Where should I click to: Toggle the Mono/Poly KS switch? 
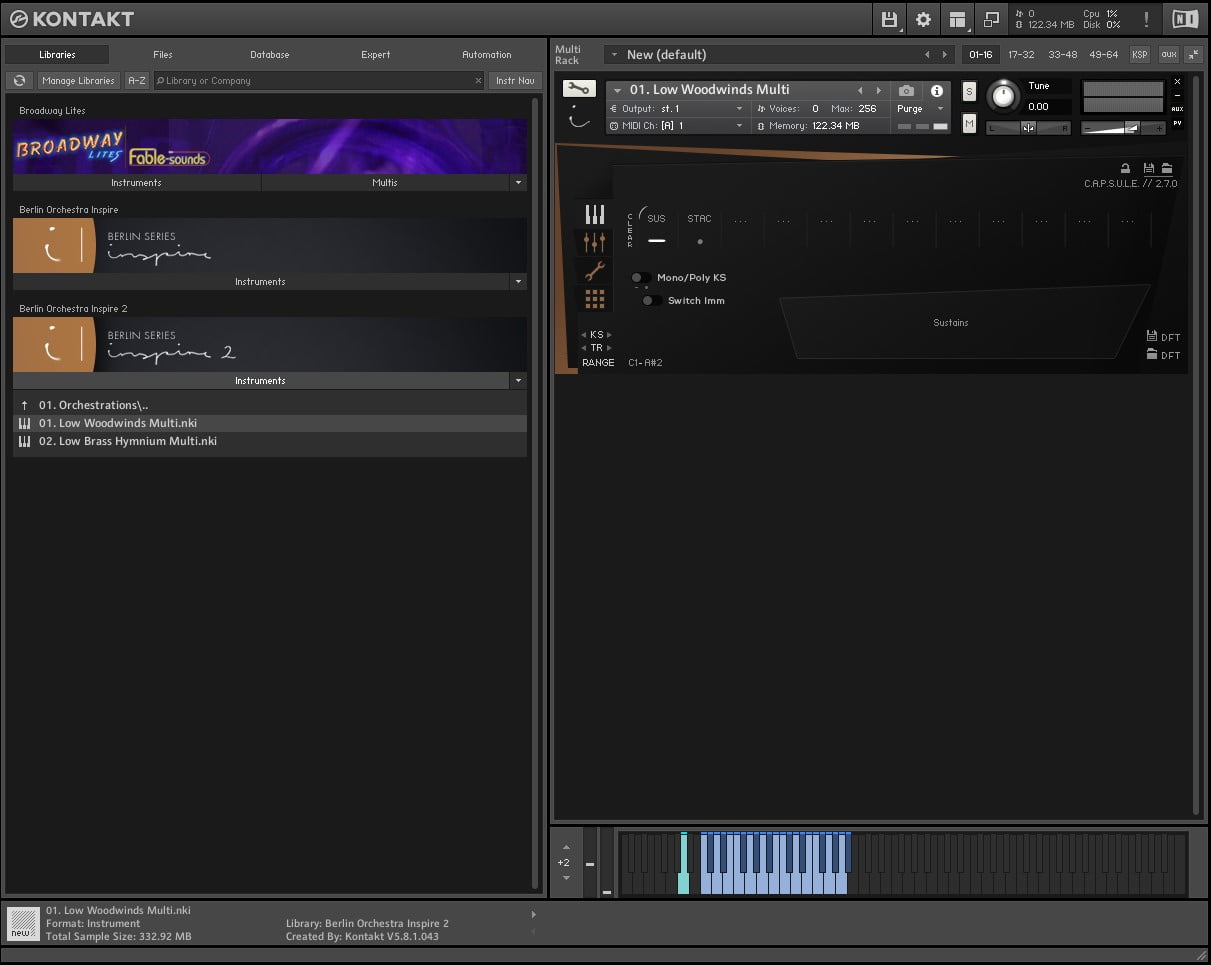(x=640, y=278)
